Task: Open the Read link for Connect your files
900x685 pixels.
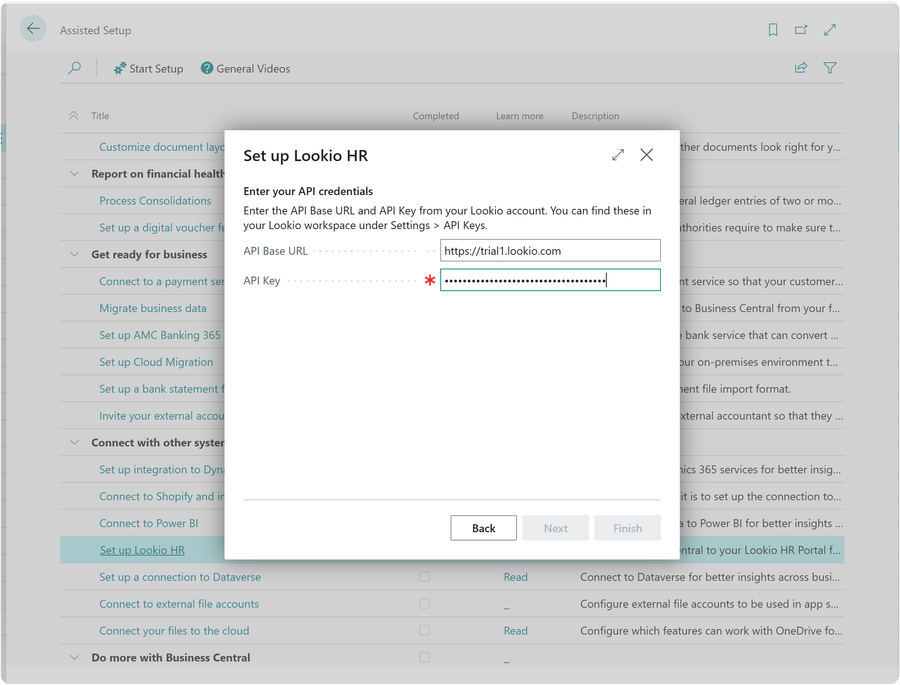Action: tap(515, 631)
